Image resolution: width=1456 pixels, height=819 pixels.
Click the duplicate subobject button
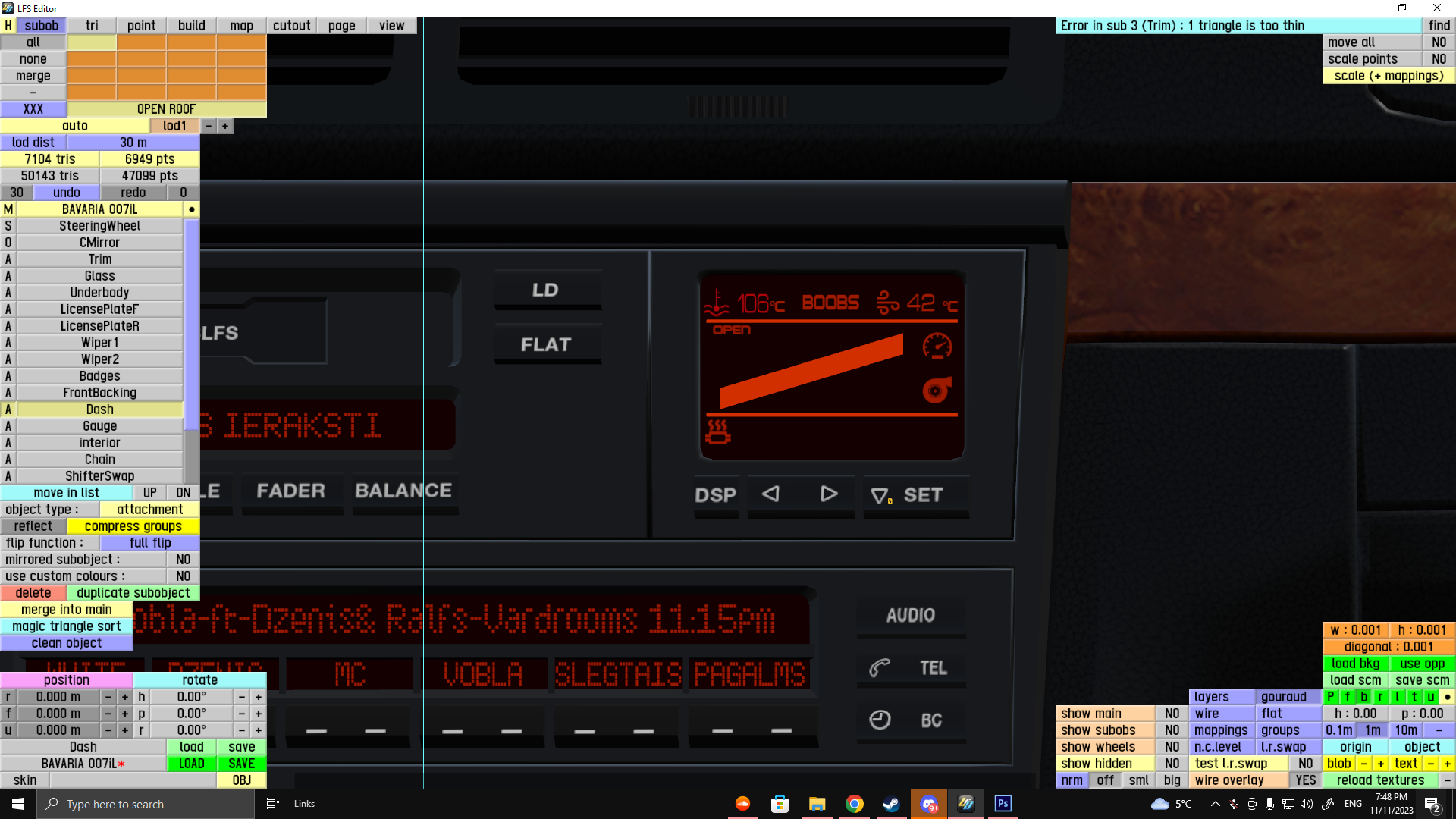[133, 593]
